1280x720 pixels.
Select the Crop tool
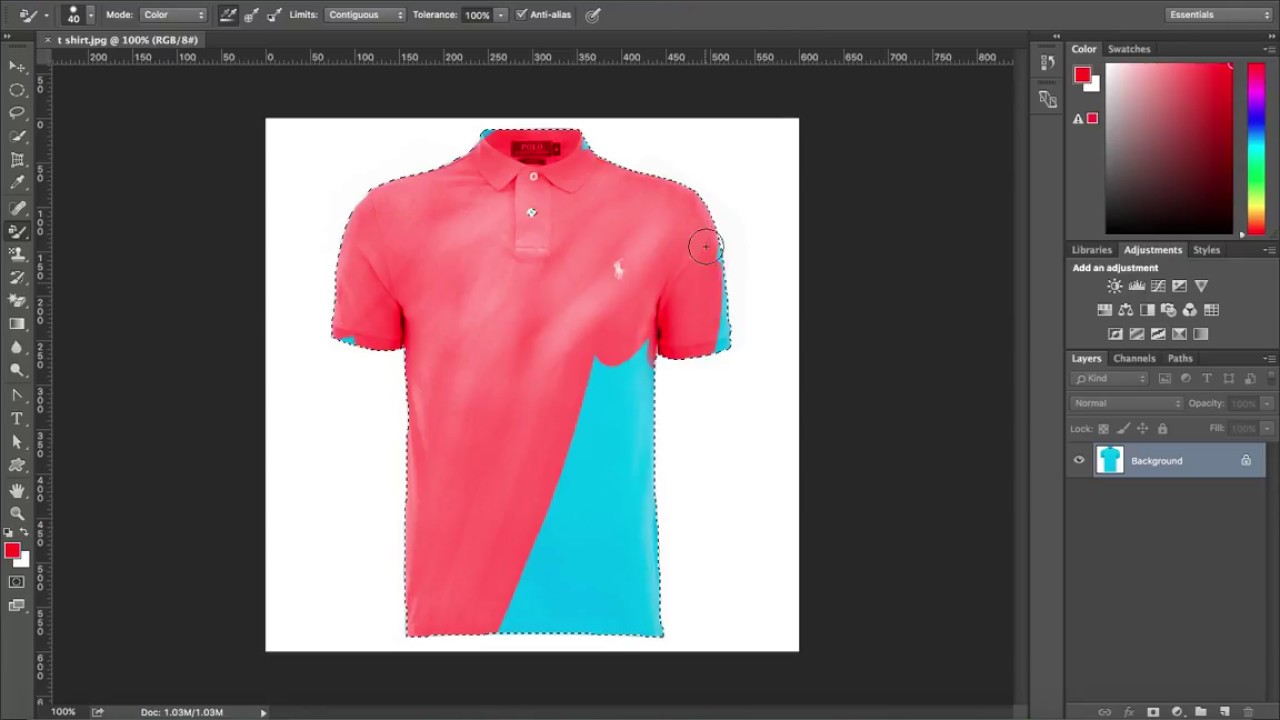tap(17, 160)
